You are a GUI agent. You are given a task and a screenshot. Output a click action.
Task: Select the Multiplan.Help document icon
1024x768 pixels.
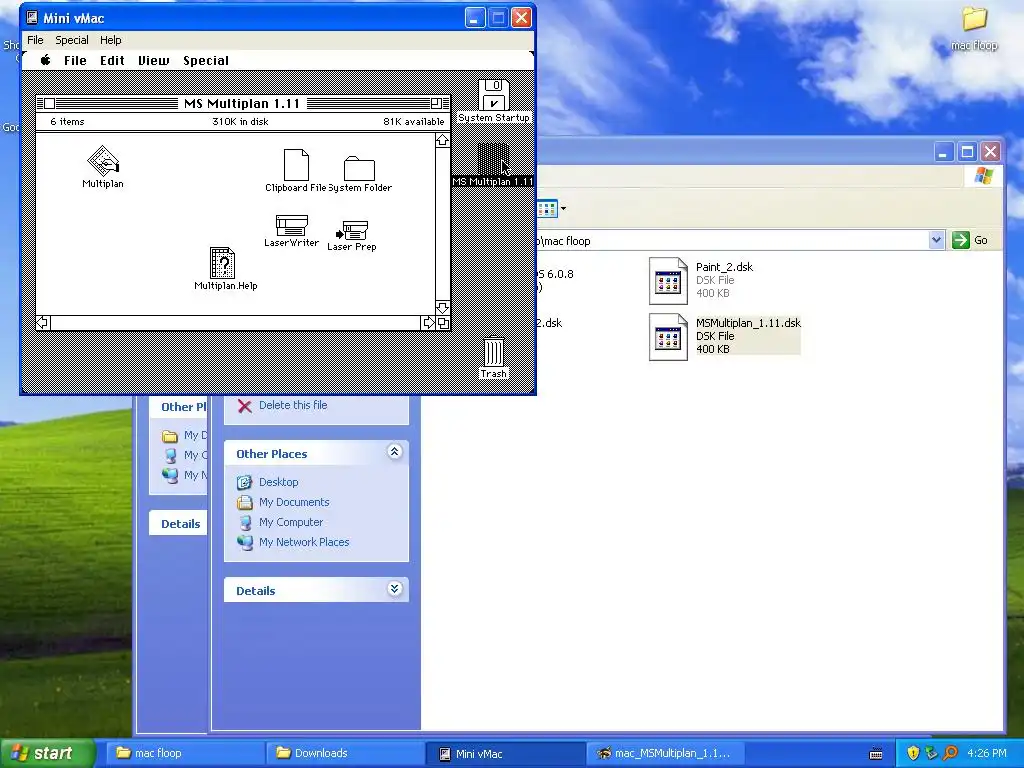tap(222, 263)
